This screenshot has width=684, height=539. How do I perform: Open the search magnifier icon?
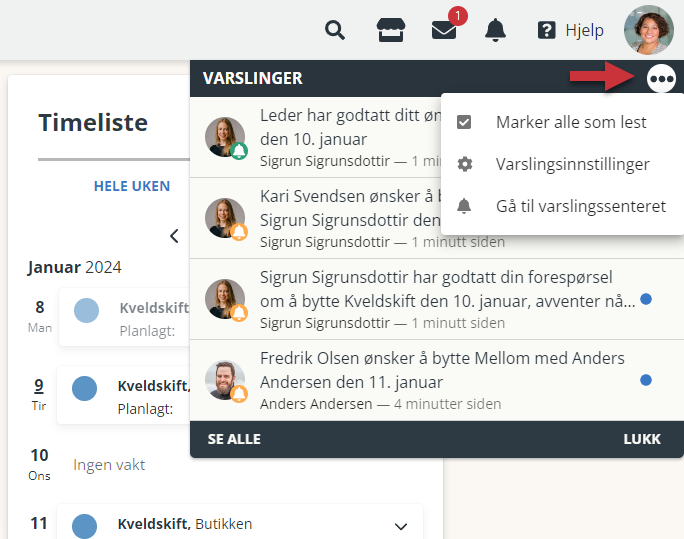[335, 30]
